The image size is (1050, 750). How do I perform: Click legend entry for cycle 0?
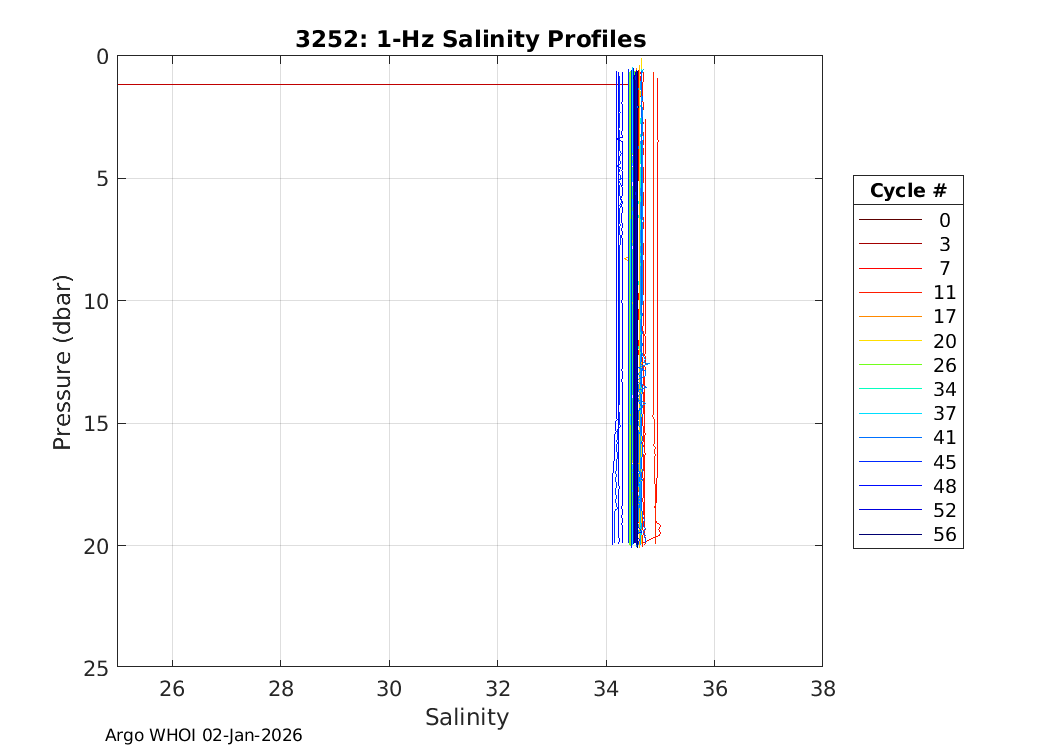pos(944,220)
